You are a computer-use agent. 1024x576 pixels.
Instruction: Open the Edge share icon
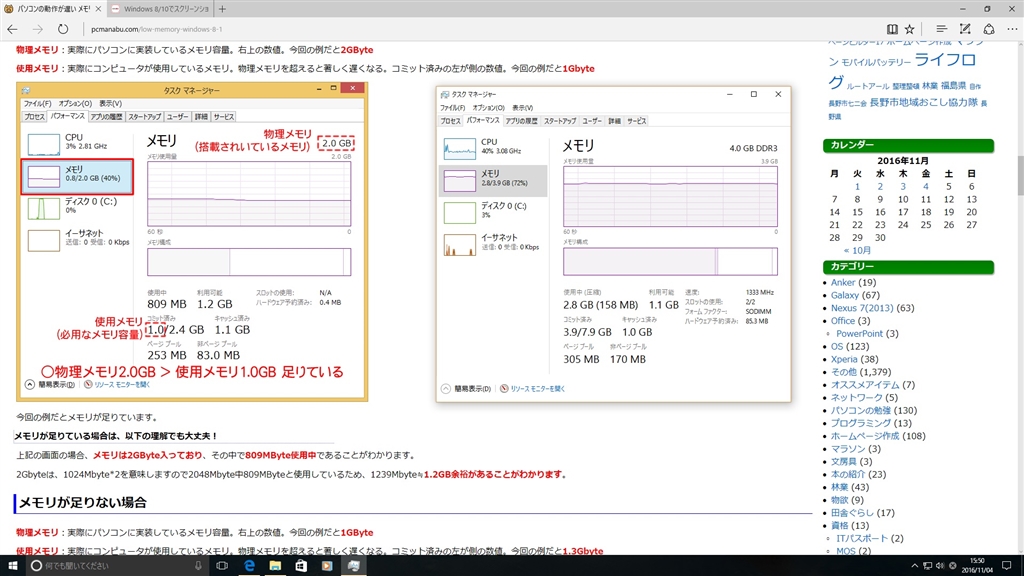989,29
